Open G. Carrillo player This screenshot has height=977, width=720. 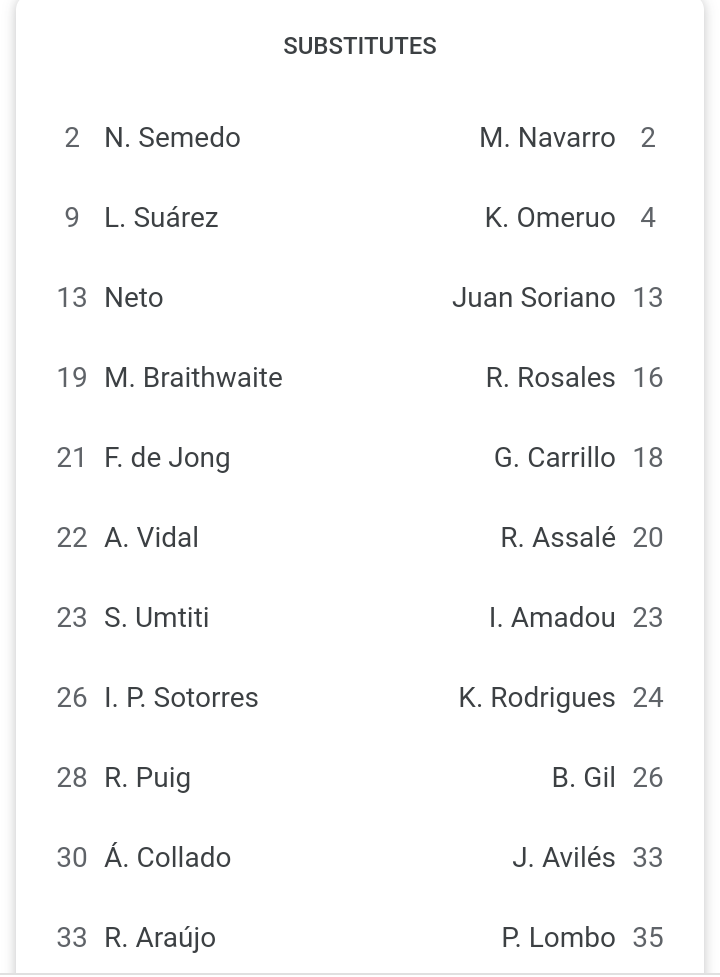point(555,457)
